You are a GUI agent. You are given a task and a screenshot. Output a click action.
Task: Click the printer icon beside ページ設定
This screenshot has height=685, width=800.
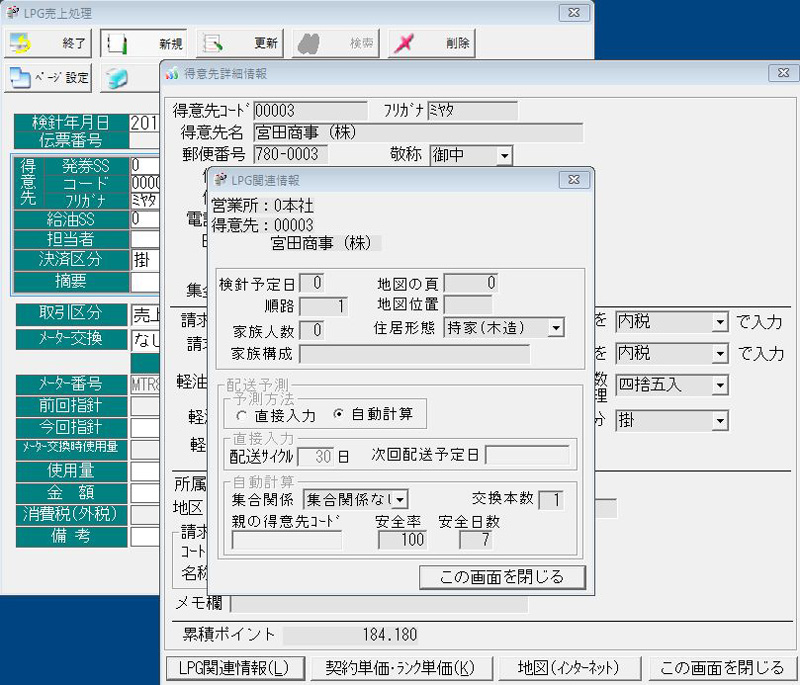(118, 78)
